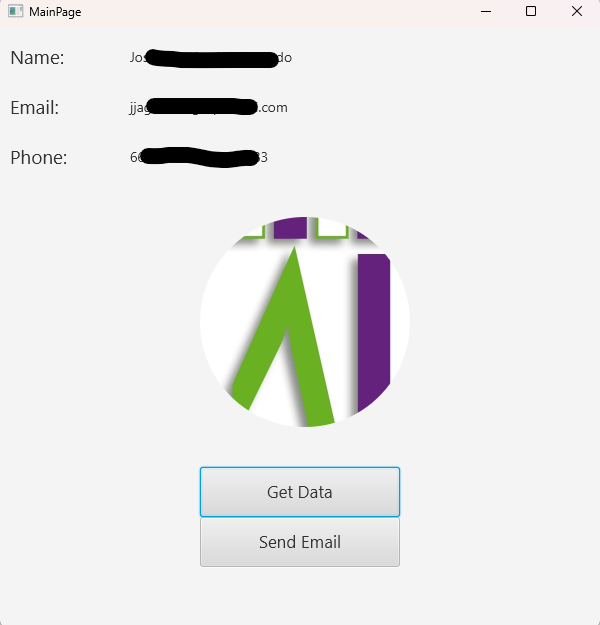Minimize the MainPage window
Viewport: 600px width, 625px height.
point(486,12)
